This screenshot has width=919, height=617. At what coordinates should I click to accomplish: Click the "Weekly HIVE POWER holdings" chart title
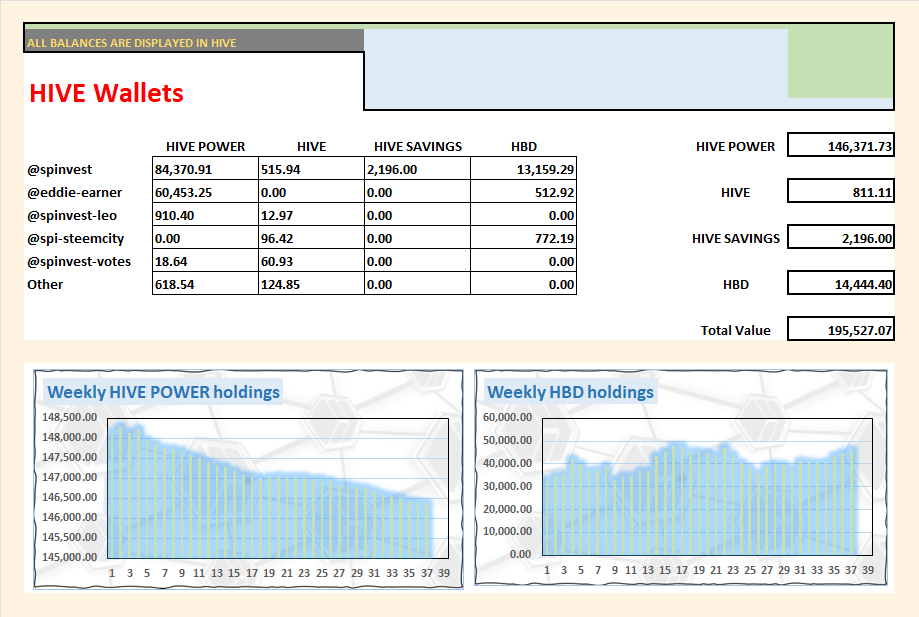coord(164,391)
